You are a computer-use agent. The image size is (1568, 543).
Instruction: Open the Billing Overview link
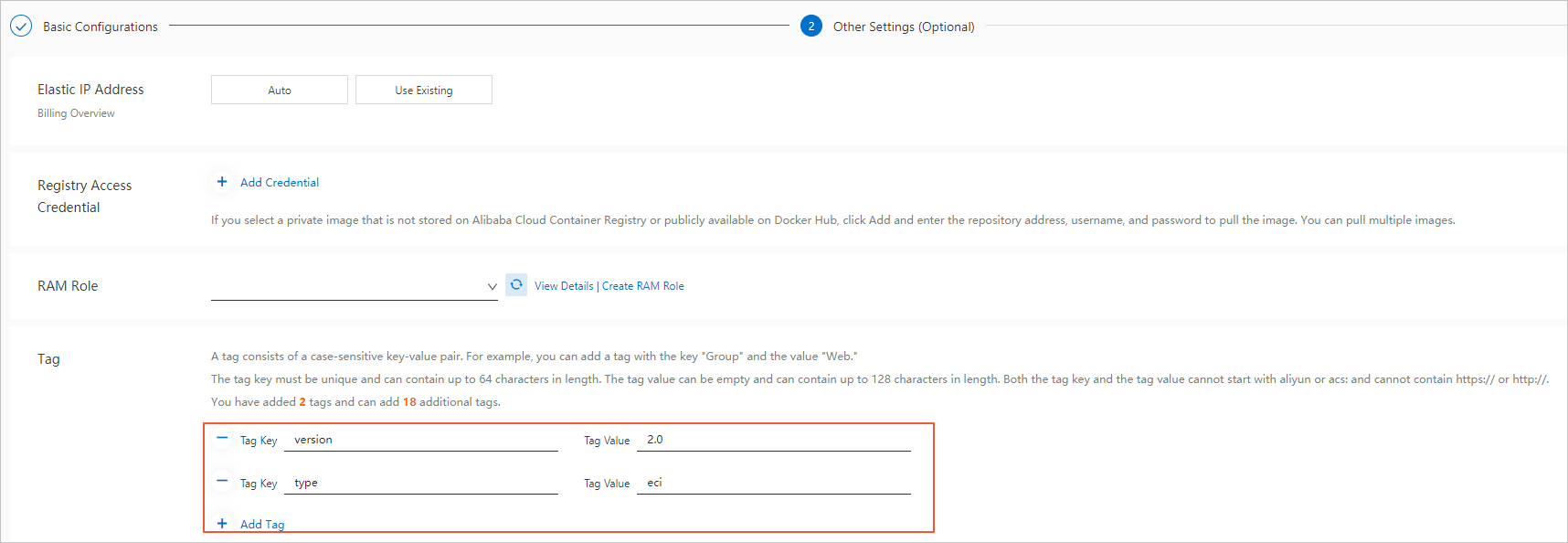pos(76,113)
